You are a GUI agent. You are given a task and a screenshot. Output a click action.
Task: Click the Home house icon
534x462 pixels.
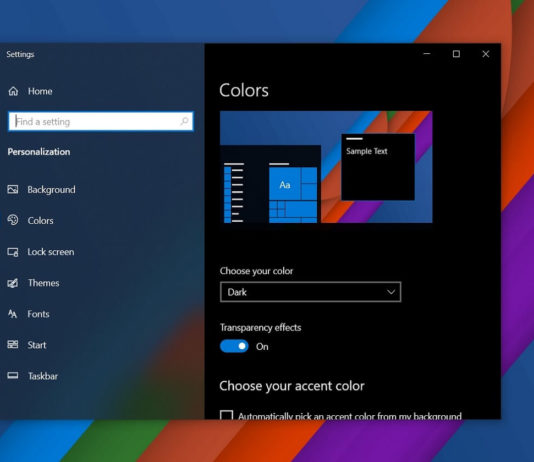click(x=13, y=91)
